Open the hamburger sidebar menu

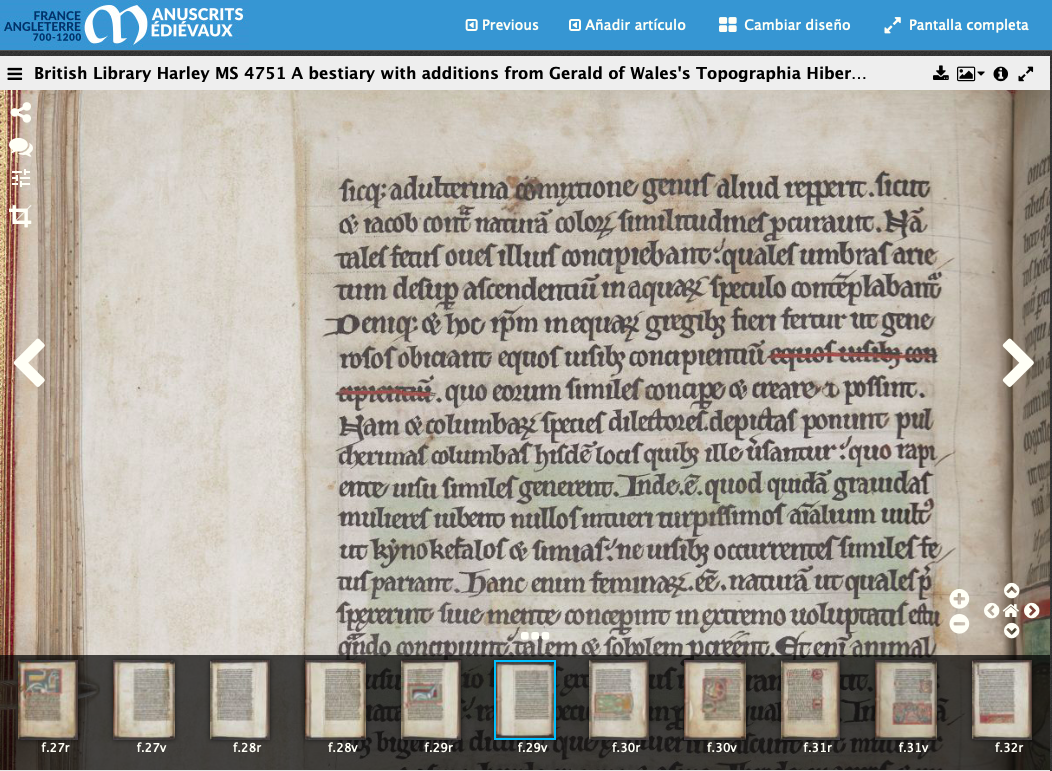click(15, 74)
